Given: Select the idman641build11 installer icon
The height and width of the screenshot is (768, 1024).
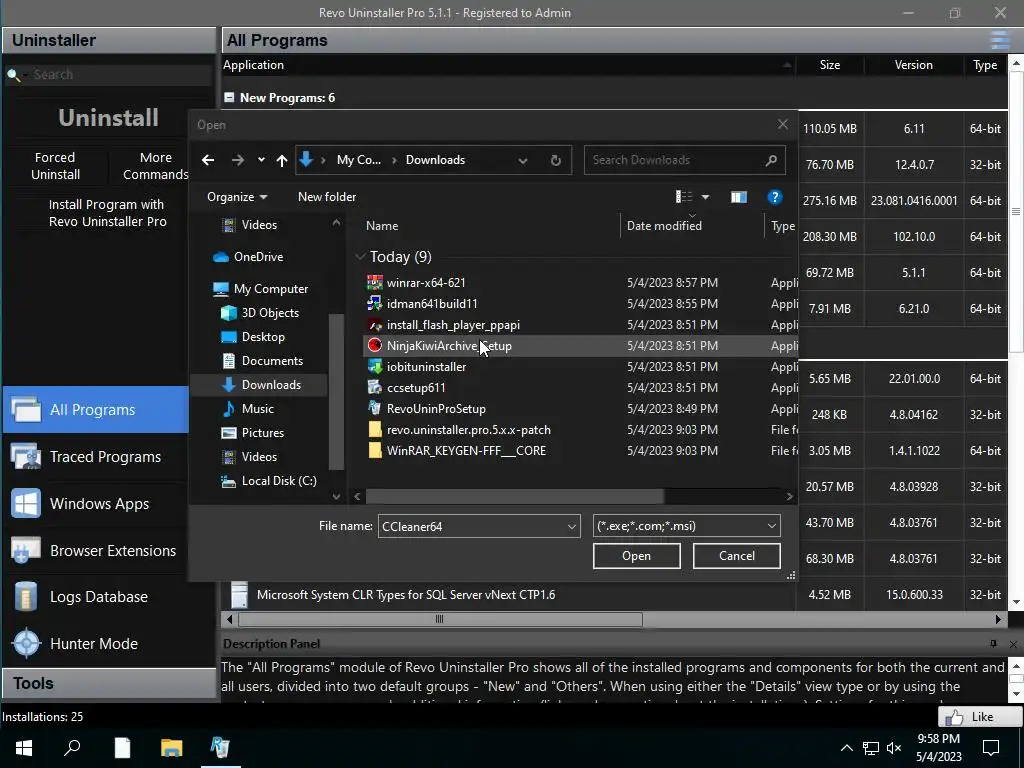Looking at the screenshot, I should coord(375,304).
